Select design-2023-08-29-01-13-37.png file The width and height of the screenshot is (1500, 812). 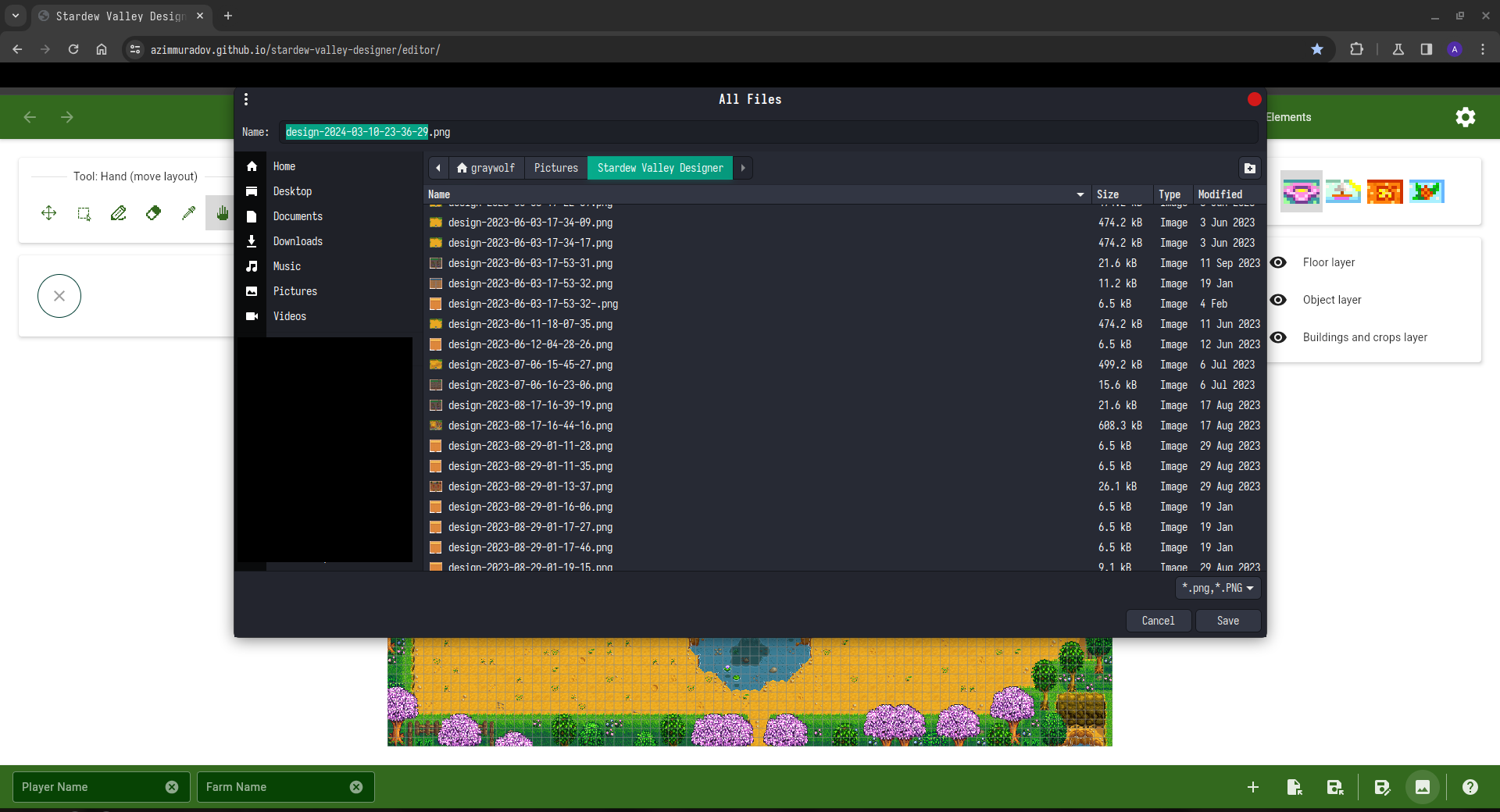point(844,486)
